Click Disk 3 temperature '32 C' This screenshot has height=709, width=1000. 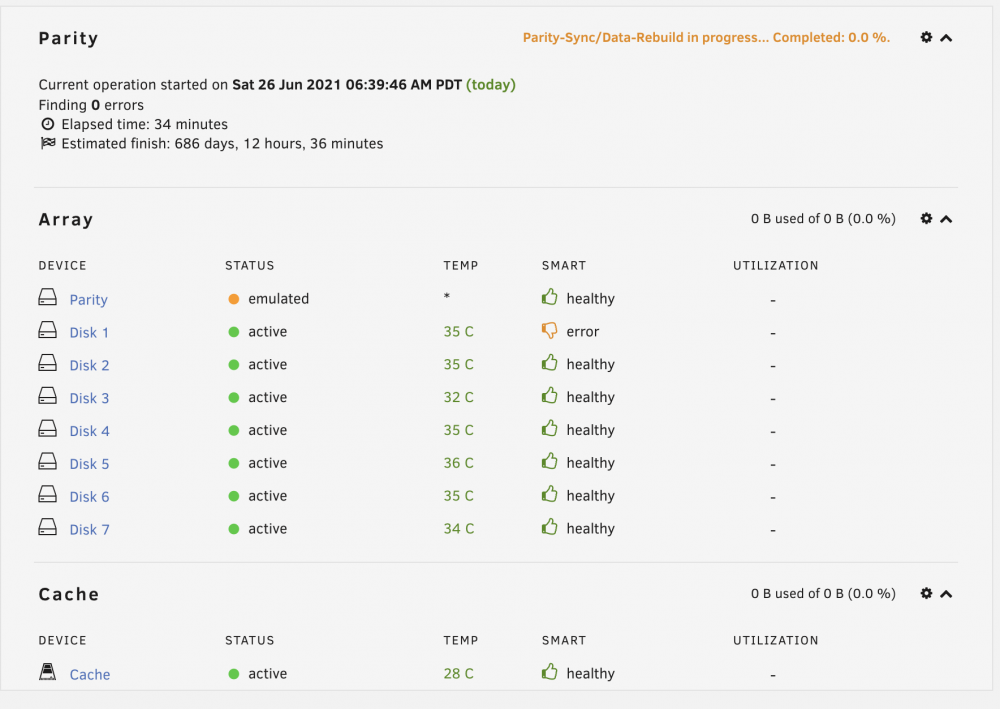pyautogui.click(x=459, y=397)
